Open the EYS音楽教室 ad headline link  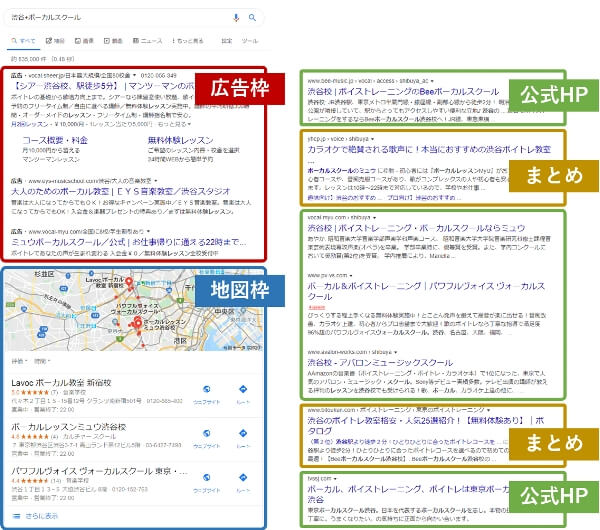[121, 191]
